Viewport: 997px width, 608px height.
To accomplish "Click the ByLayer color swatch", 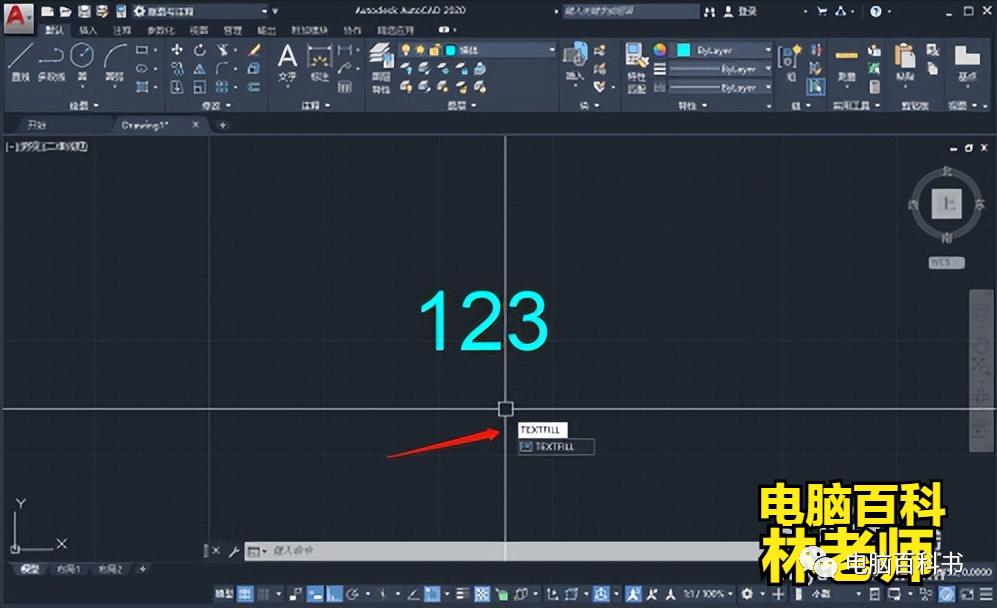I will (x=684, y=47).
